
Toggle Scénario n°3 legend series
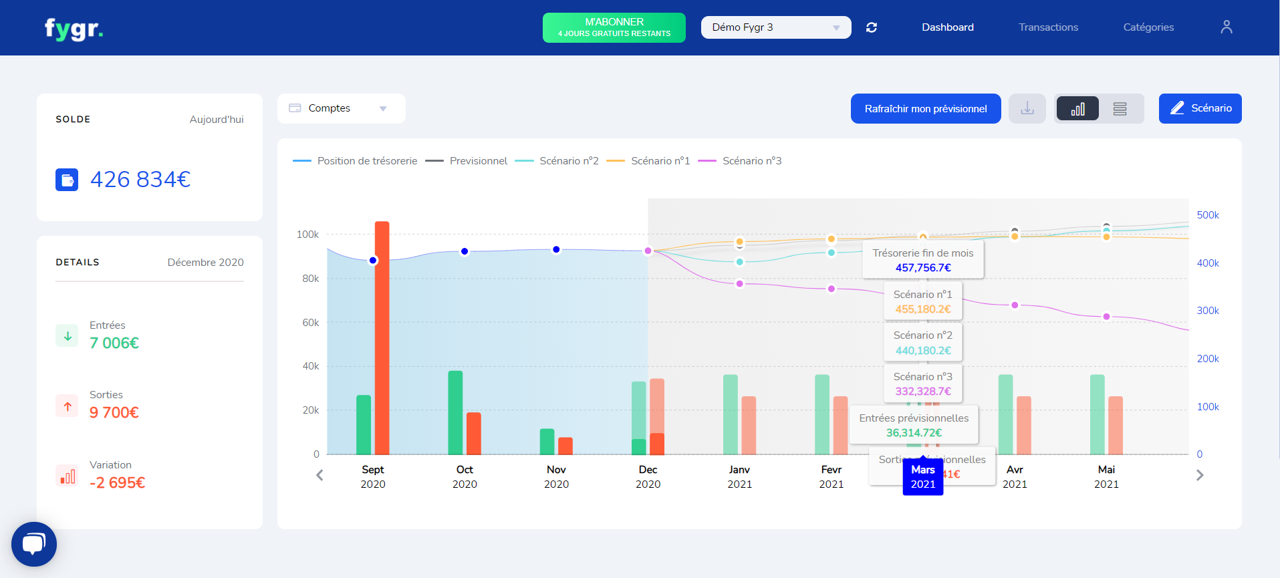[740, 161]
